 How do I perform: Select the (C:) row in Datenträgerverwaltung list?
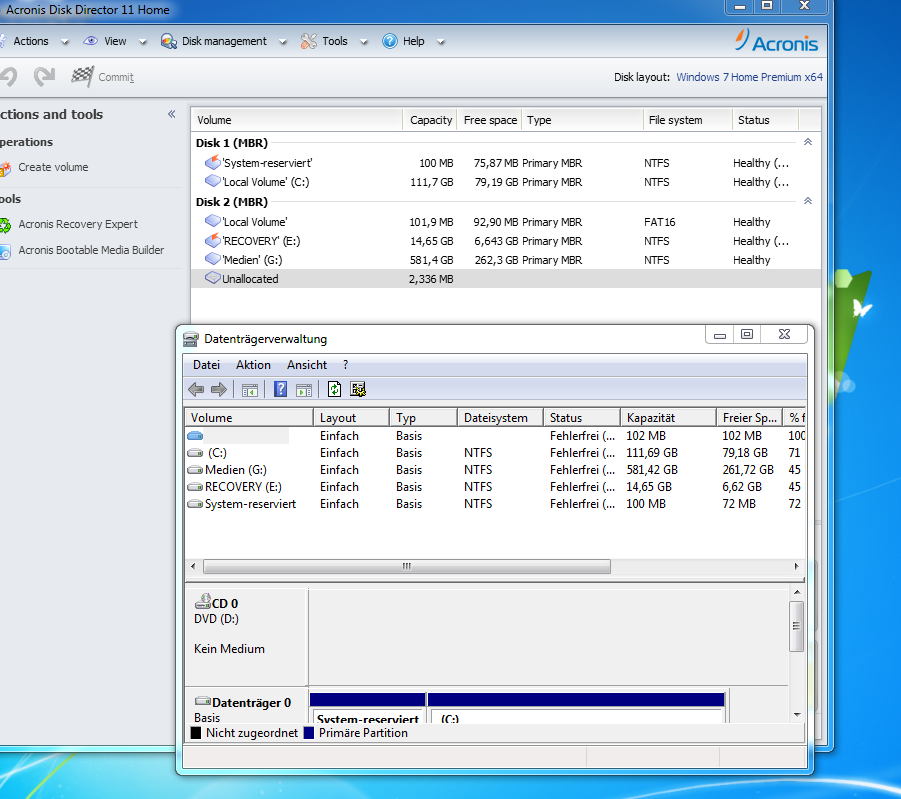[x=495, y=453]
